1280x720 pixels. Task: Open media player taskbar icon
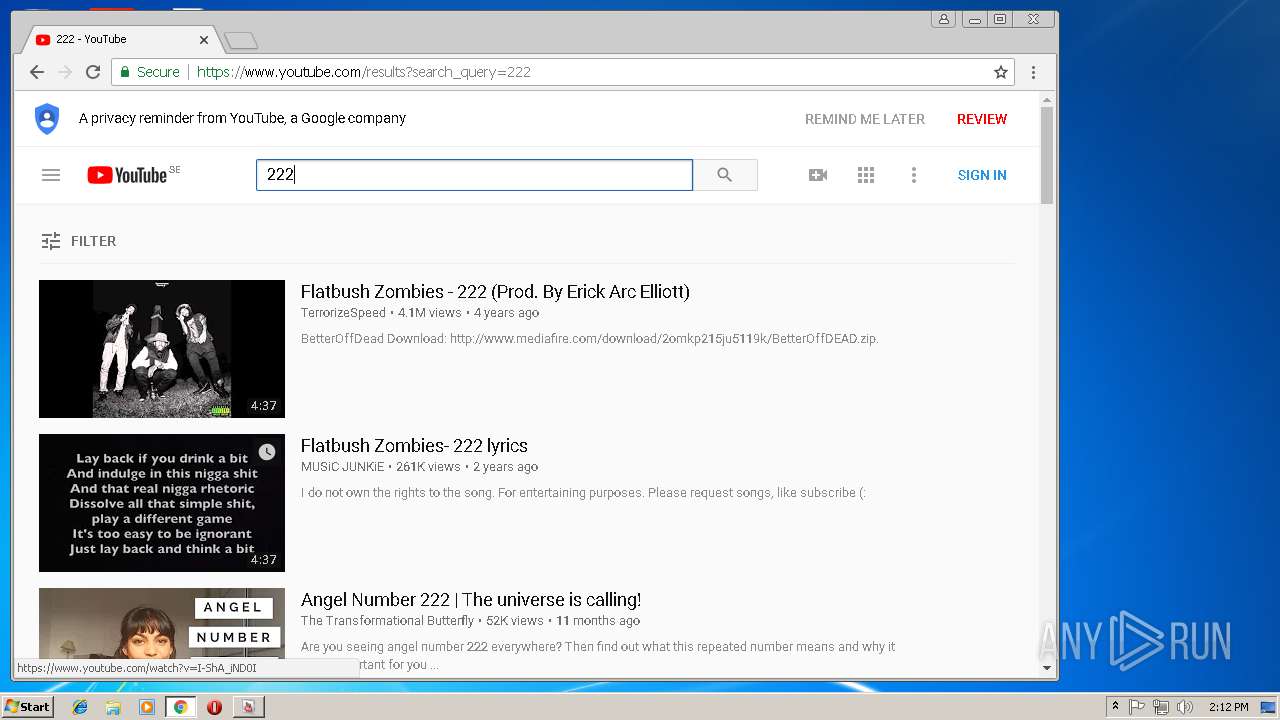pos(147,707)
